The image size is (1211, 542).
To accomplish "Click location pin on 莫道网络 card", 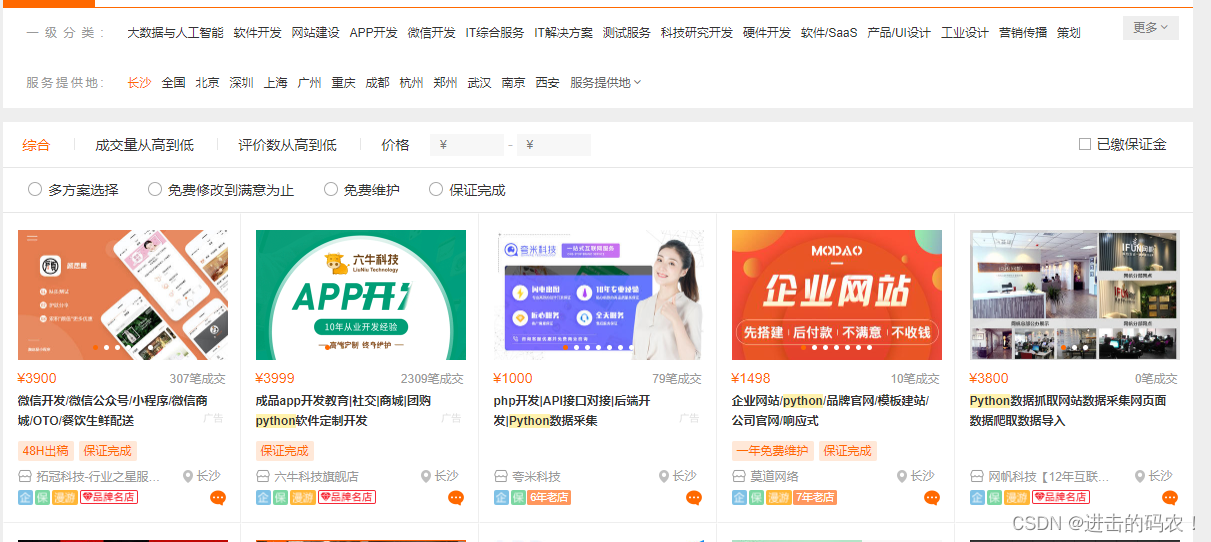I will [x=902, y=477].
